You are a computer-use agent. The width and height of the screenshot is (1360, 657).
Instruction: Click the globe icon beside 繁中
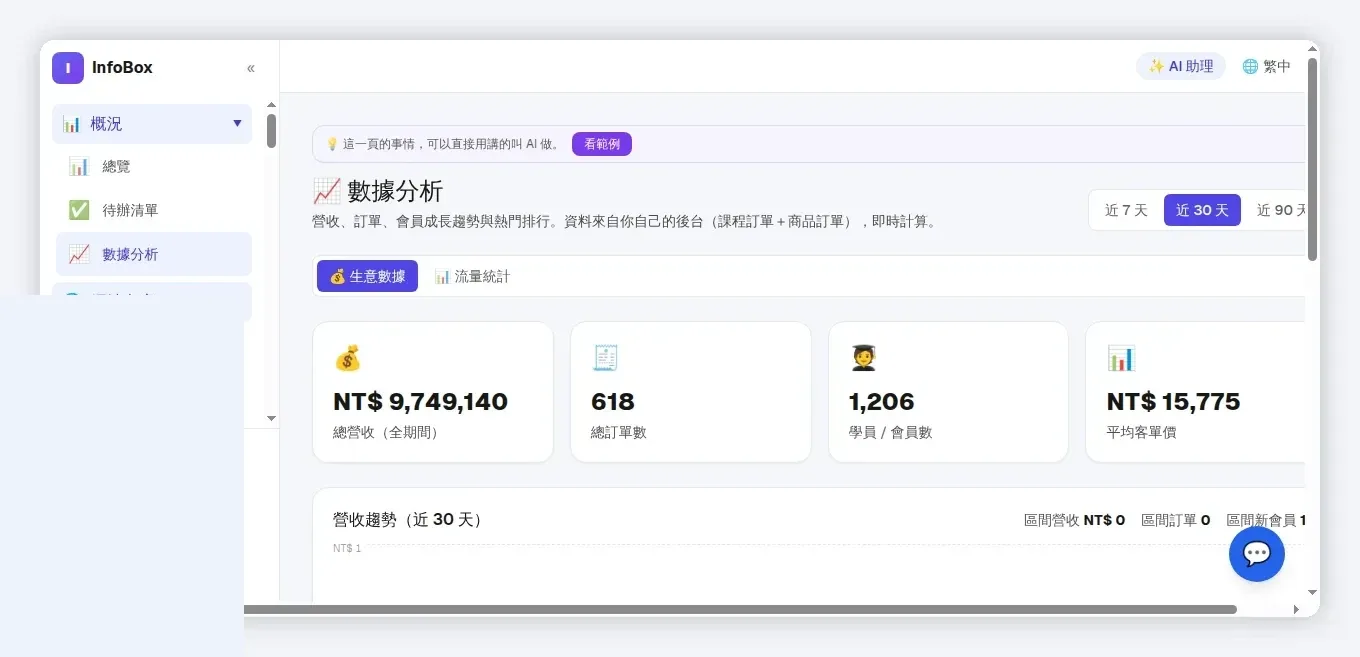pyautogui.click(x=1250, y=66)
